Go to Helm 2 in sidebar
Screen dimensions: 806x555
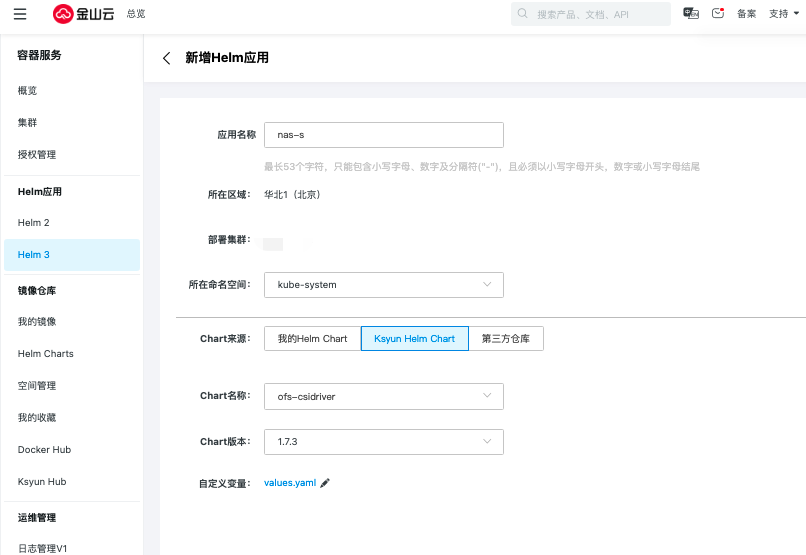point(34,223)
